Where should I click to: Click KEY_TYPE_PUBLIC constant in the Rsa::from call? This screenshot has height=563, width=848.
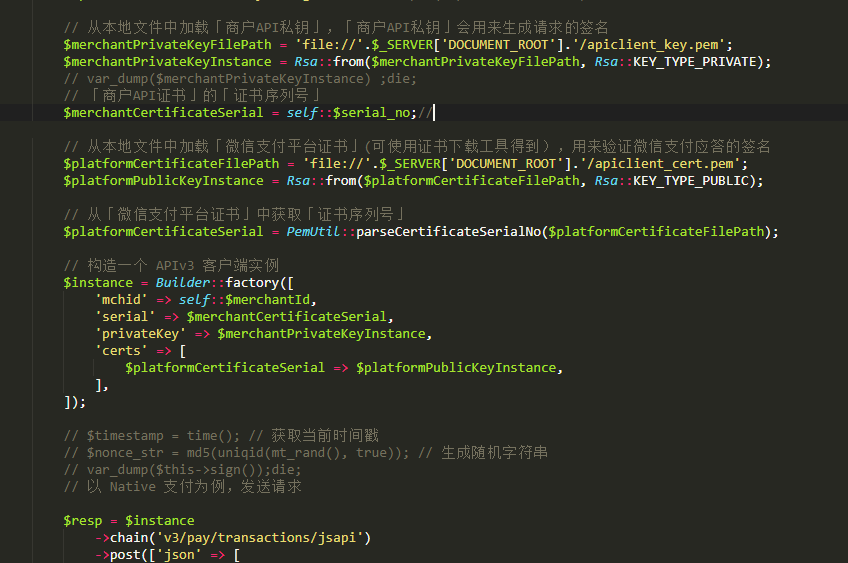pos(691,181)
